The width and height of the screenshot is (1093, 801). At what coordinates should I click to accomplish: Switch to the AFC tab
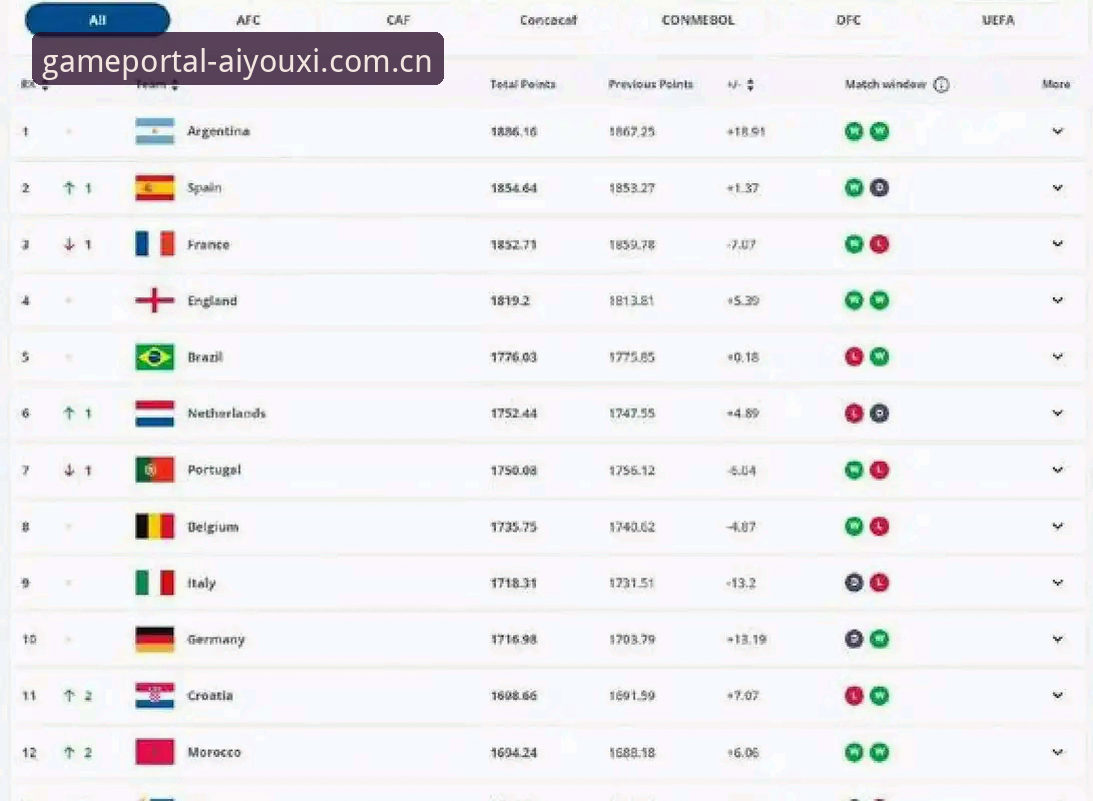pos(248,20)
